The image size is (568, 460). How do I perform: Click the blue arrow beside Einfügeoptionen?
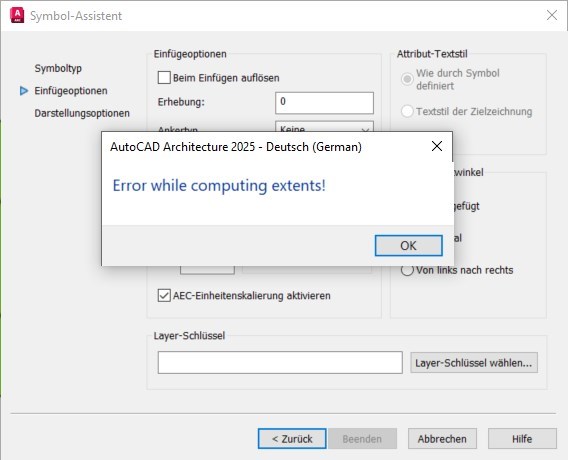[x=24, y=91]
